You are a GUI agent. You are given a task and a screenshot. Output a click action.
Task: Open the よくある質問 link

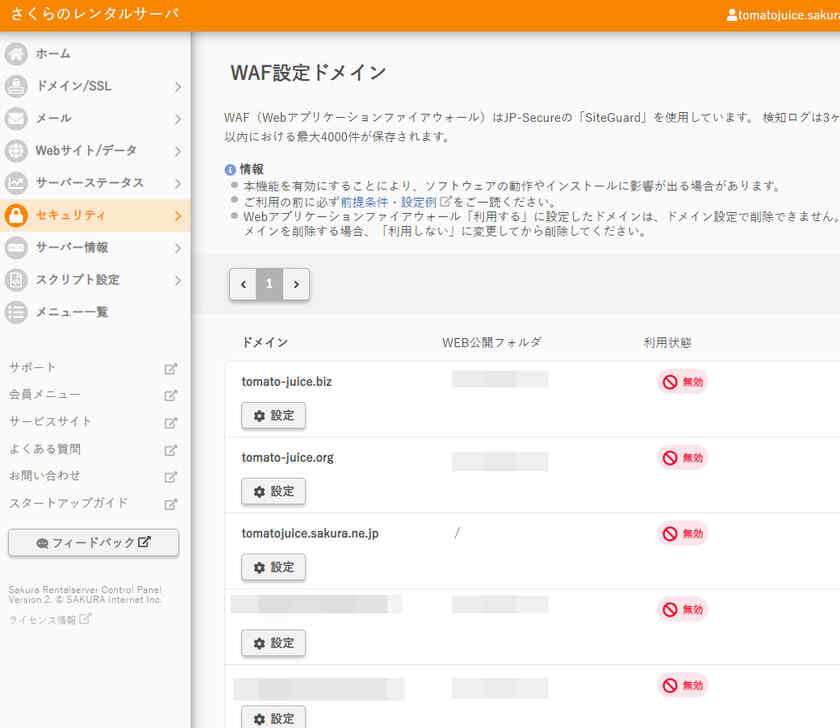click(44, 449)
